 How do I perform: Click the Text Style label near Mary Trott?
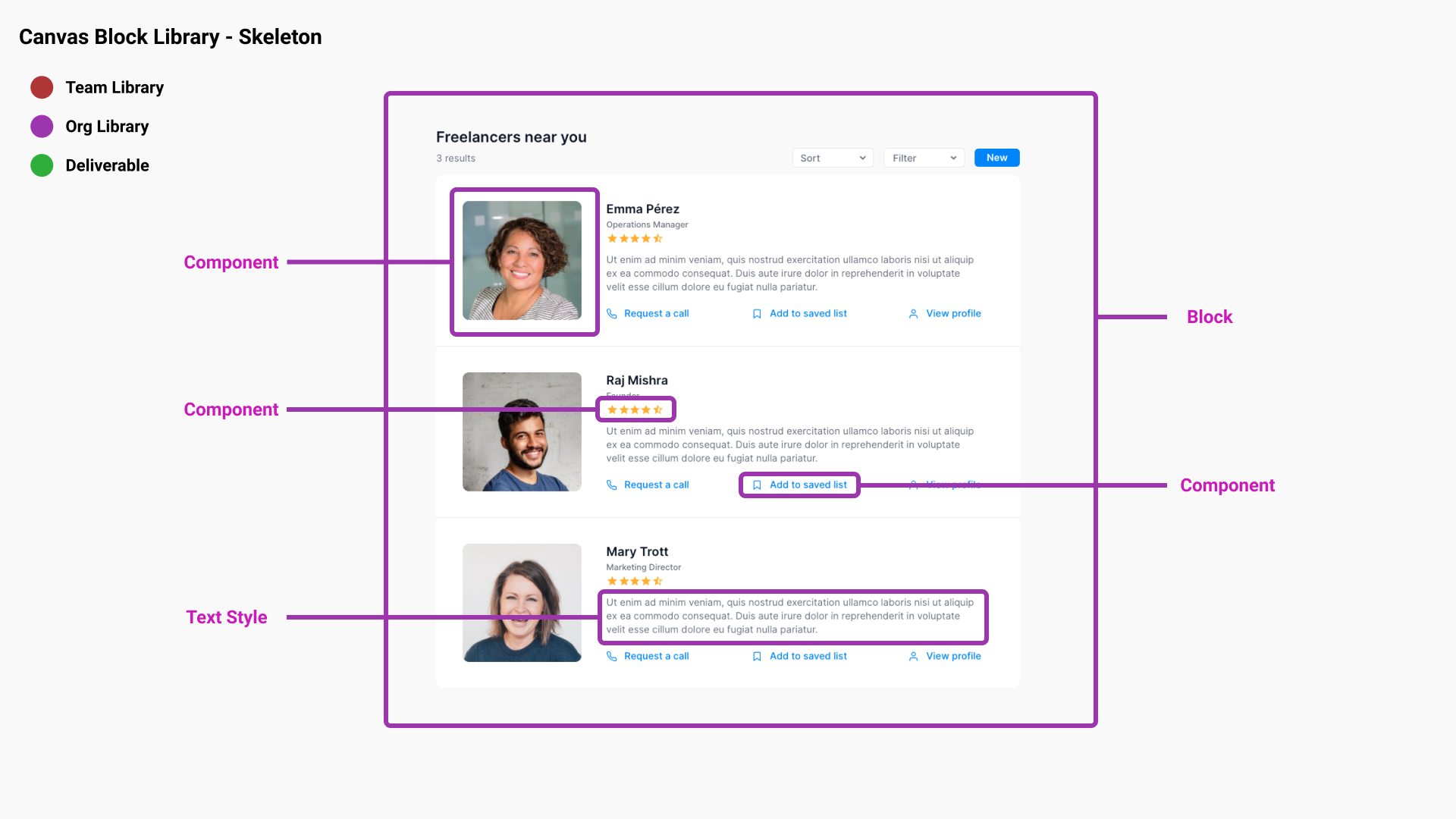point(226,617)
